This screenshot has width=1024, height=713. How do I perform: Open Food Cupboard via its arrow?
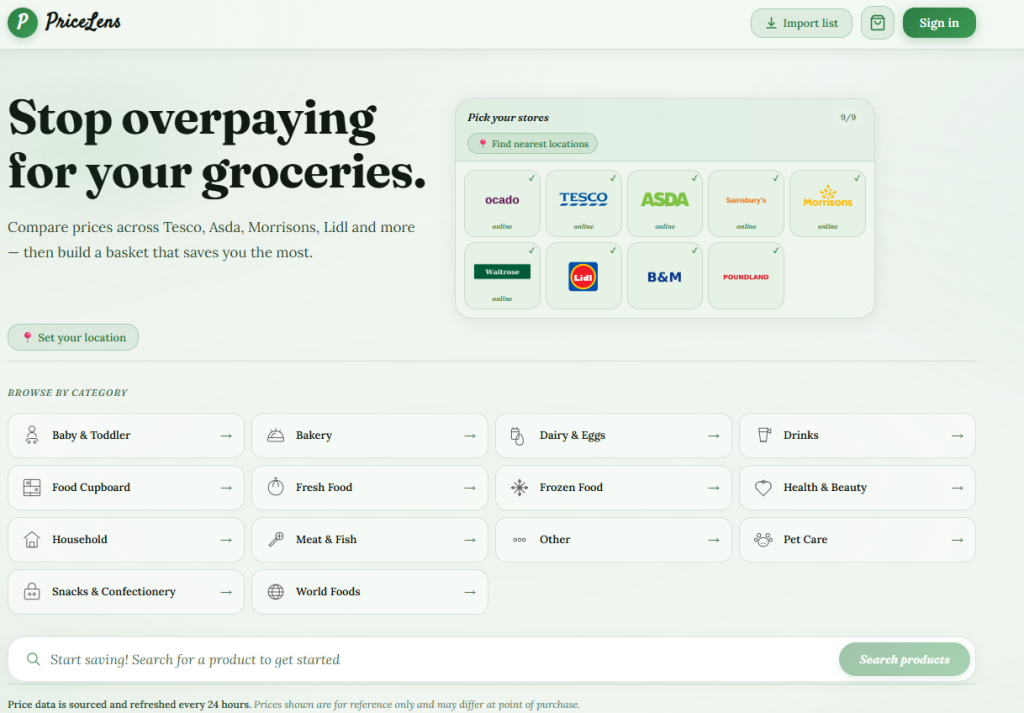(226, 488)
